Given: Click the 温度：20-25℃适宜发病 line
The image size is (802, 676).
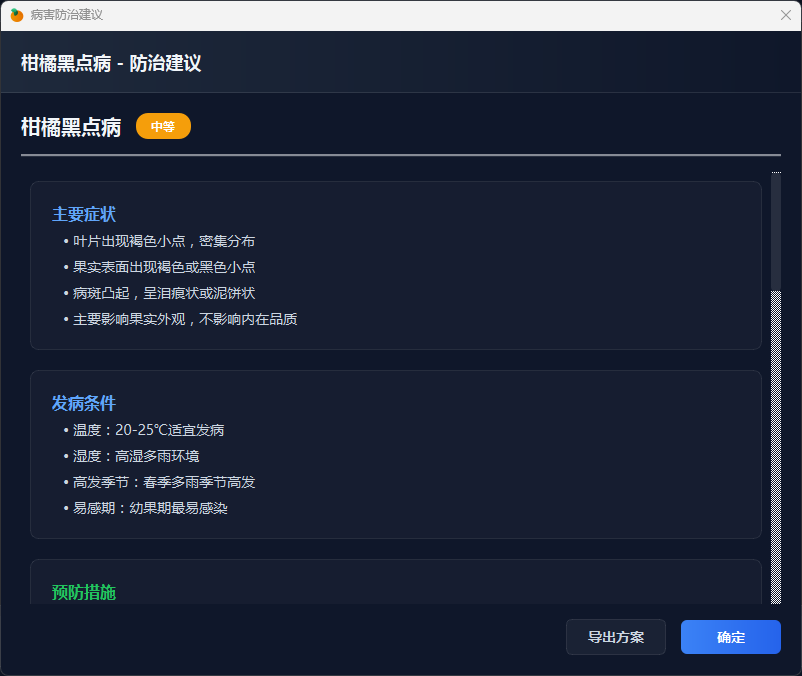Looking at the screenshot, I should coord(148,430).
